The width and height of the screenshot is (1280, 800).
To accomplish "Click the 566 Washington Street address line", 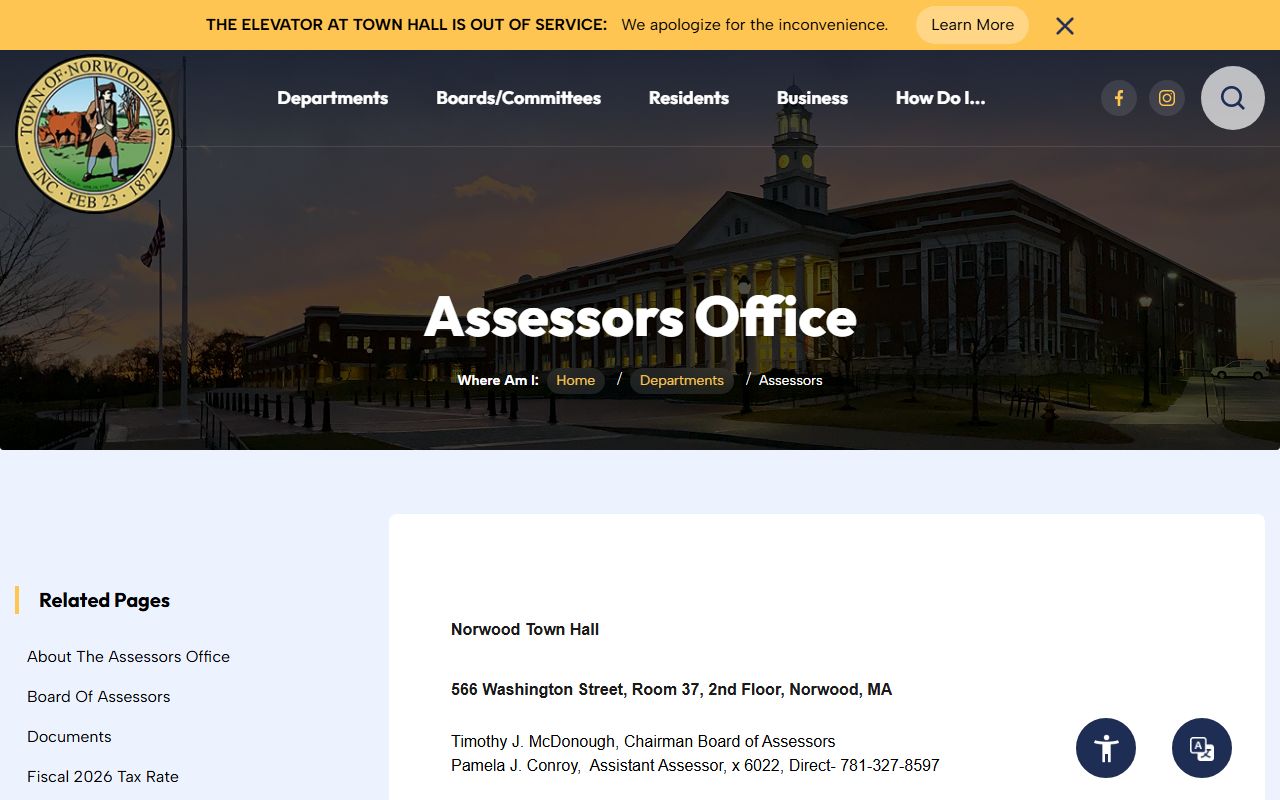I will 671,689.
